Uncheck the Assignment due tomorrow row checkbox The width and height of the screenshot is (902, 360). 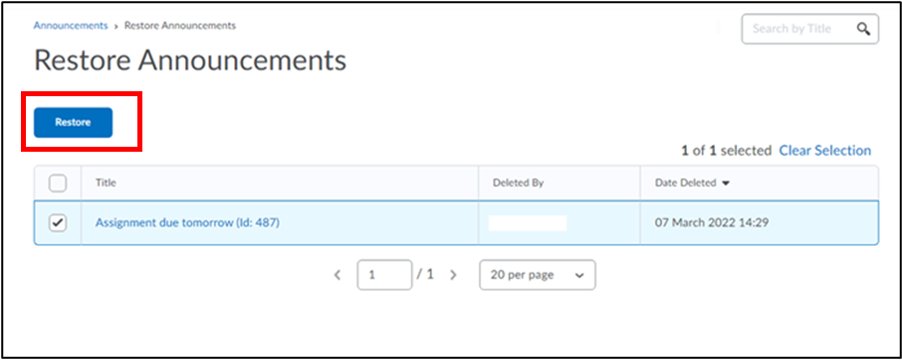pyautogui.click(x=58, y=223)
